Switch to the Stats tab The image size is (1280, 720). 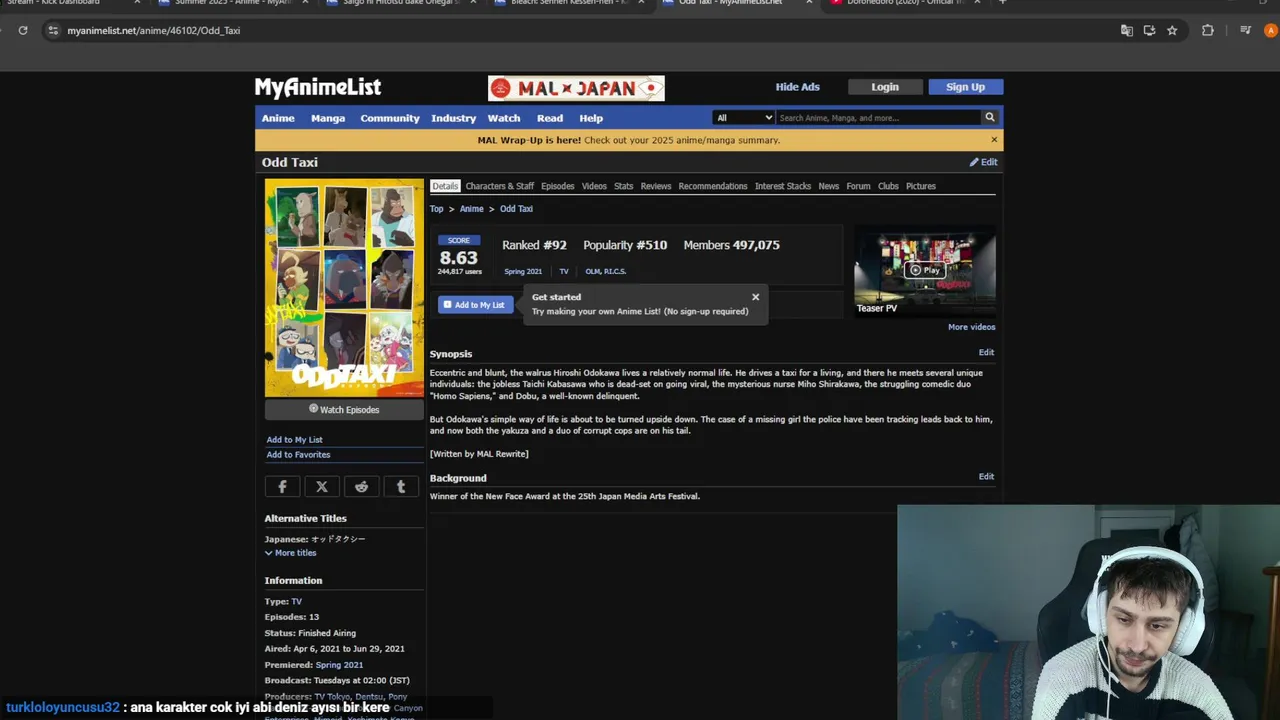[x=624, y=186]
